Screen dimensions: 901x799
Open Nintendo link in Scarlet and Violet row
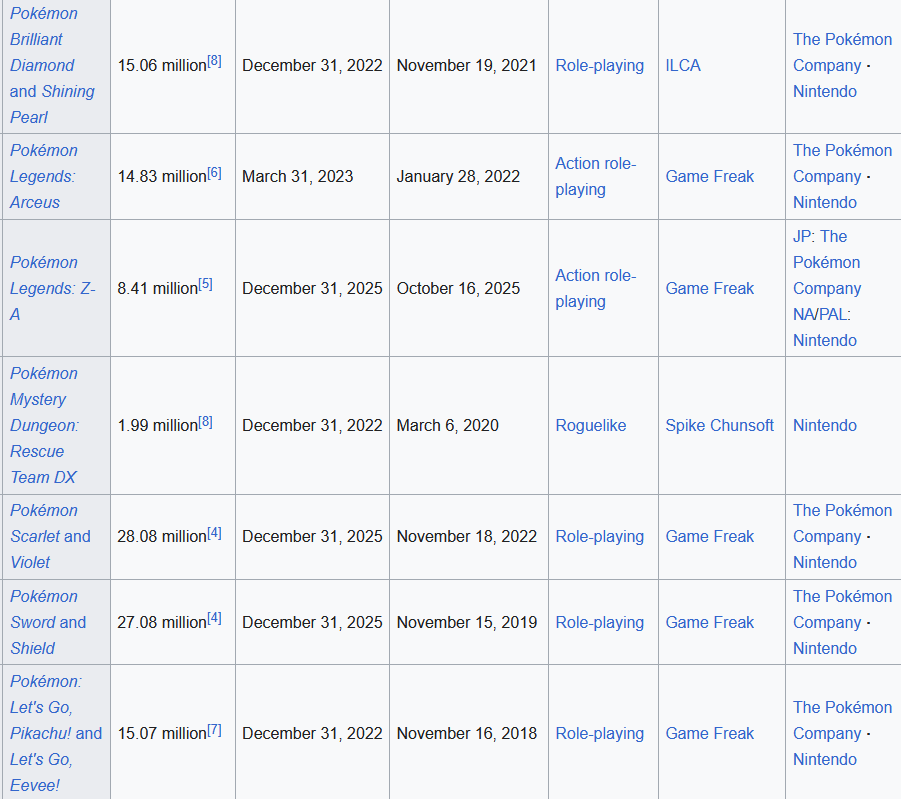[825, 562]
